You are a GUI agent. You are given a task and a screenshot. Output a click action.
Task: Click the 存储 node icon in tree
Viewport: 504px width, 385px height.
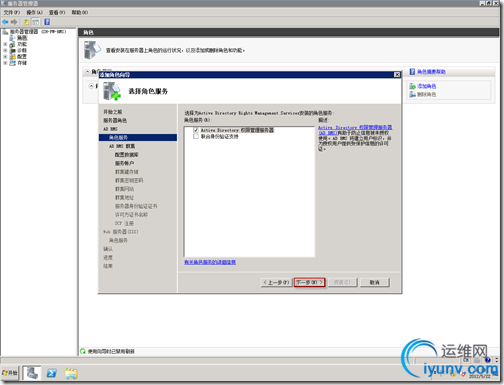13,63
